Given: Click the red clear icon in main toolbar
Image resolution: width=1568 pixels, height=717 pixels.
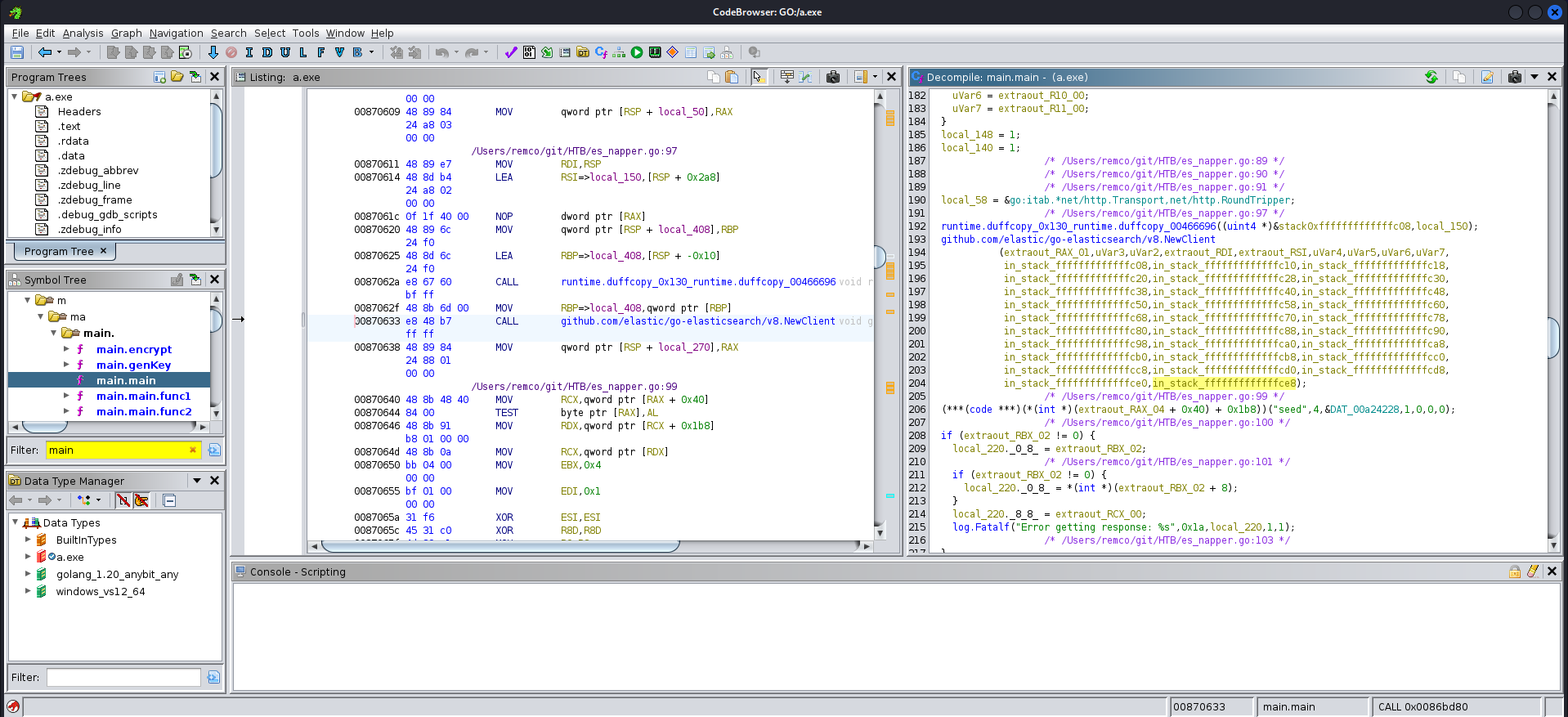Looking at the screenshot, I should point(231,52).
